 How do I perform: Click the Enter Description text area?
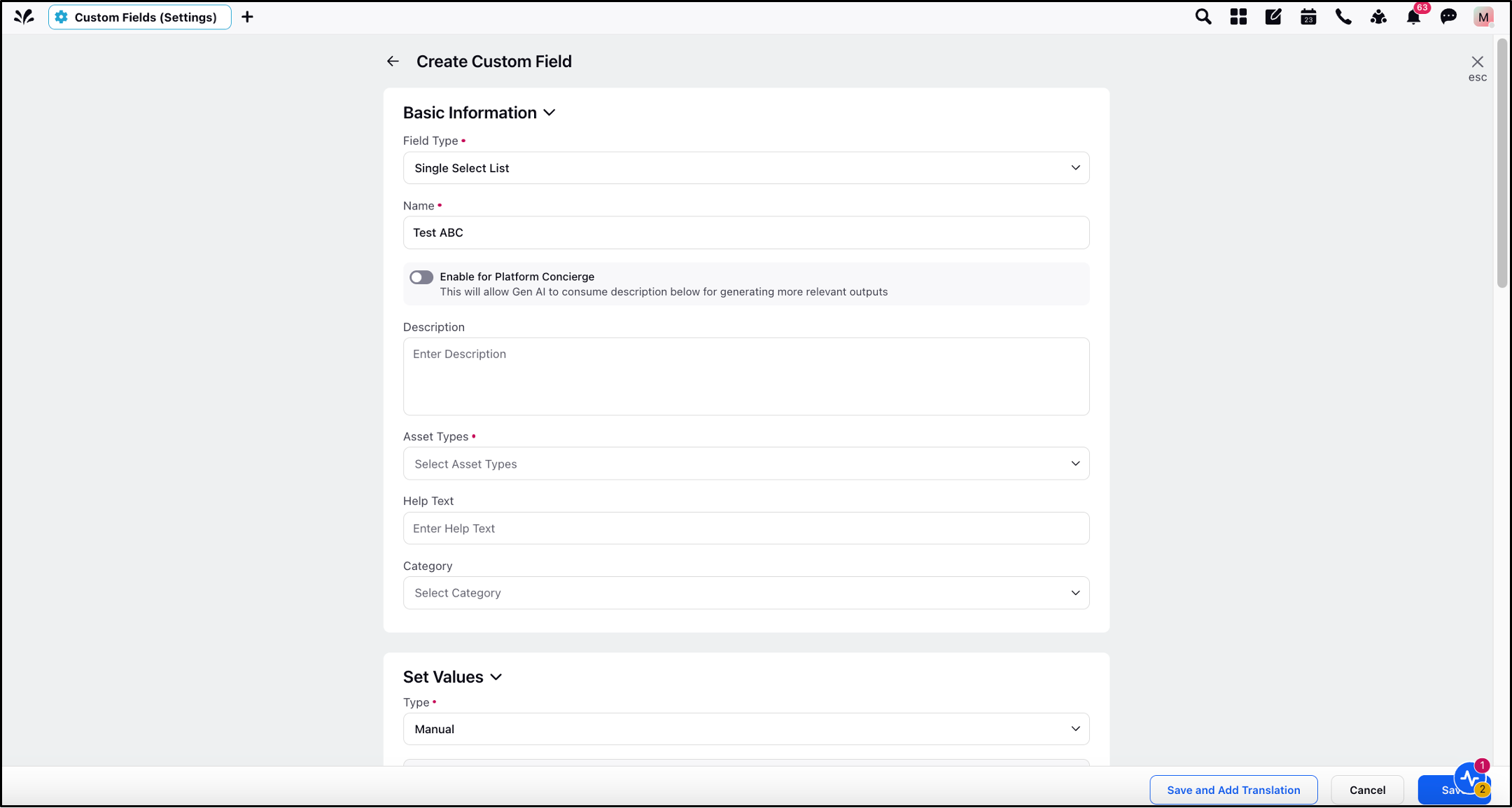click(746, 377)
